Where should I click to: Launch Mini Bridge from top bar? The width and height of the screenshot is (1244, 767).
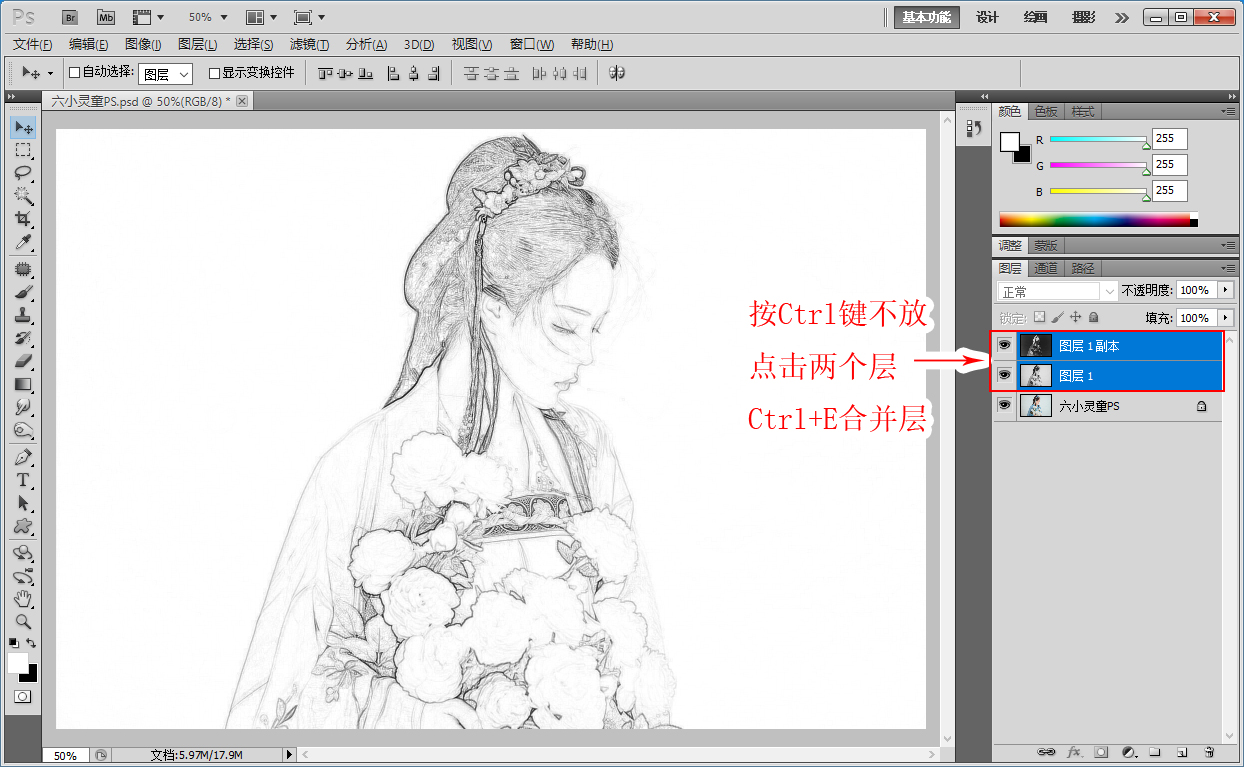106,17
